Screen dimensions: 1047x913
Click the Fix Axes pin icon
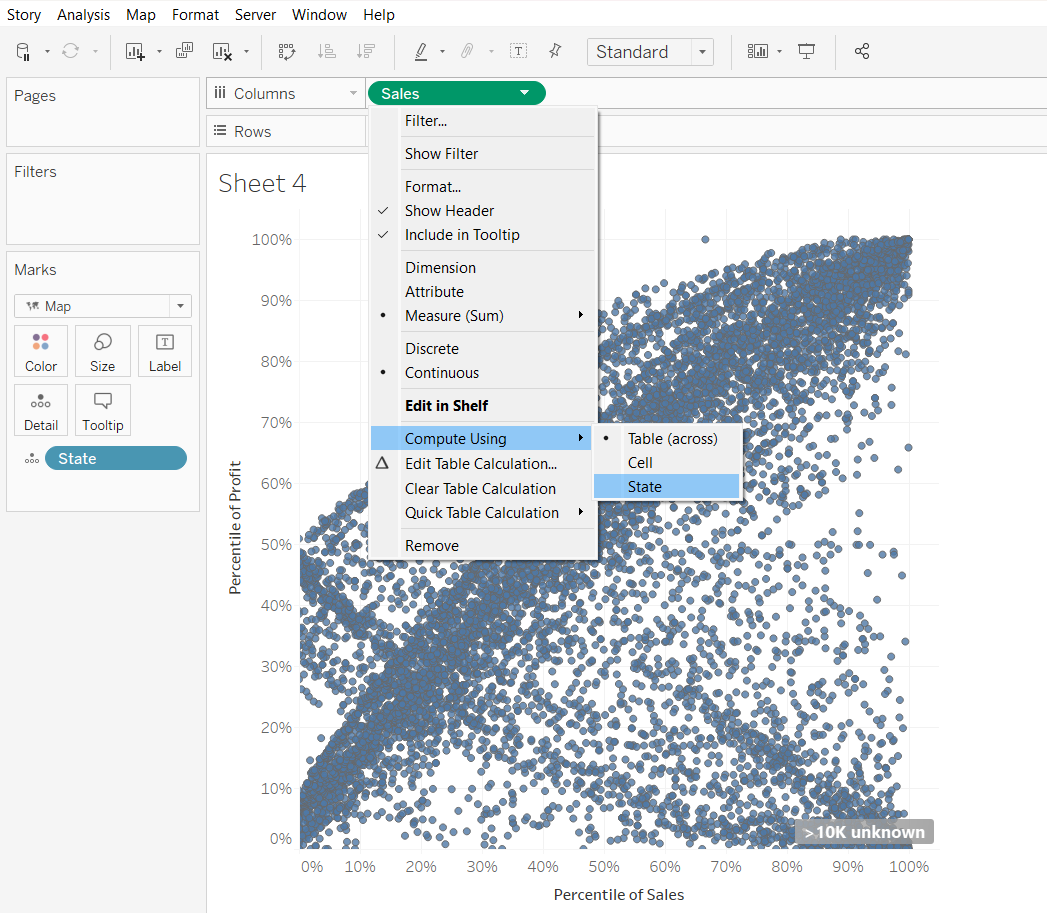[x=555, y=52]
